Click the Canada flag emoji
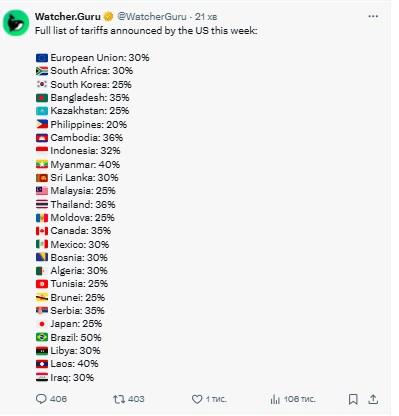 click(x=42, y=231)
